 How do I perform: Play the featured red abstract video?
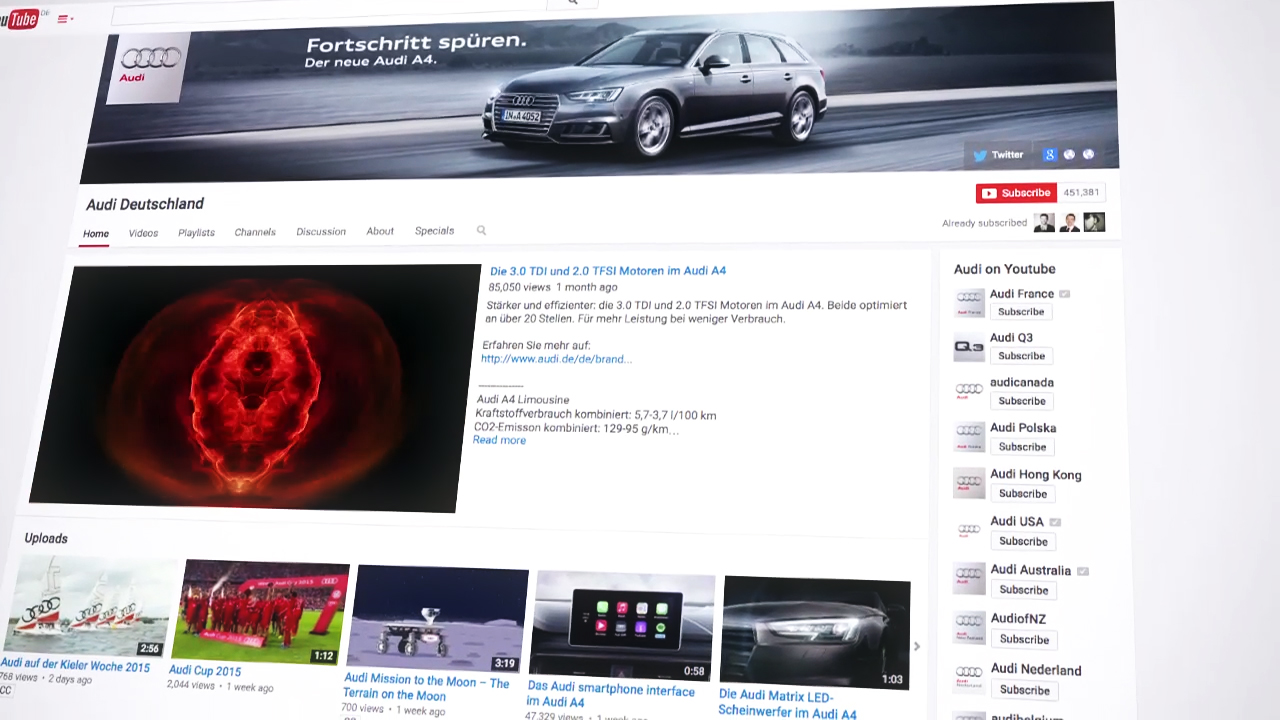click(x=255, y=388)
